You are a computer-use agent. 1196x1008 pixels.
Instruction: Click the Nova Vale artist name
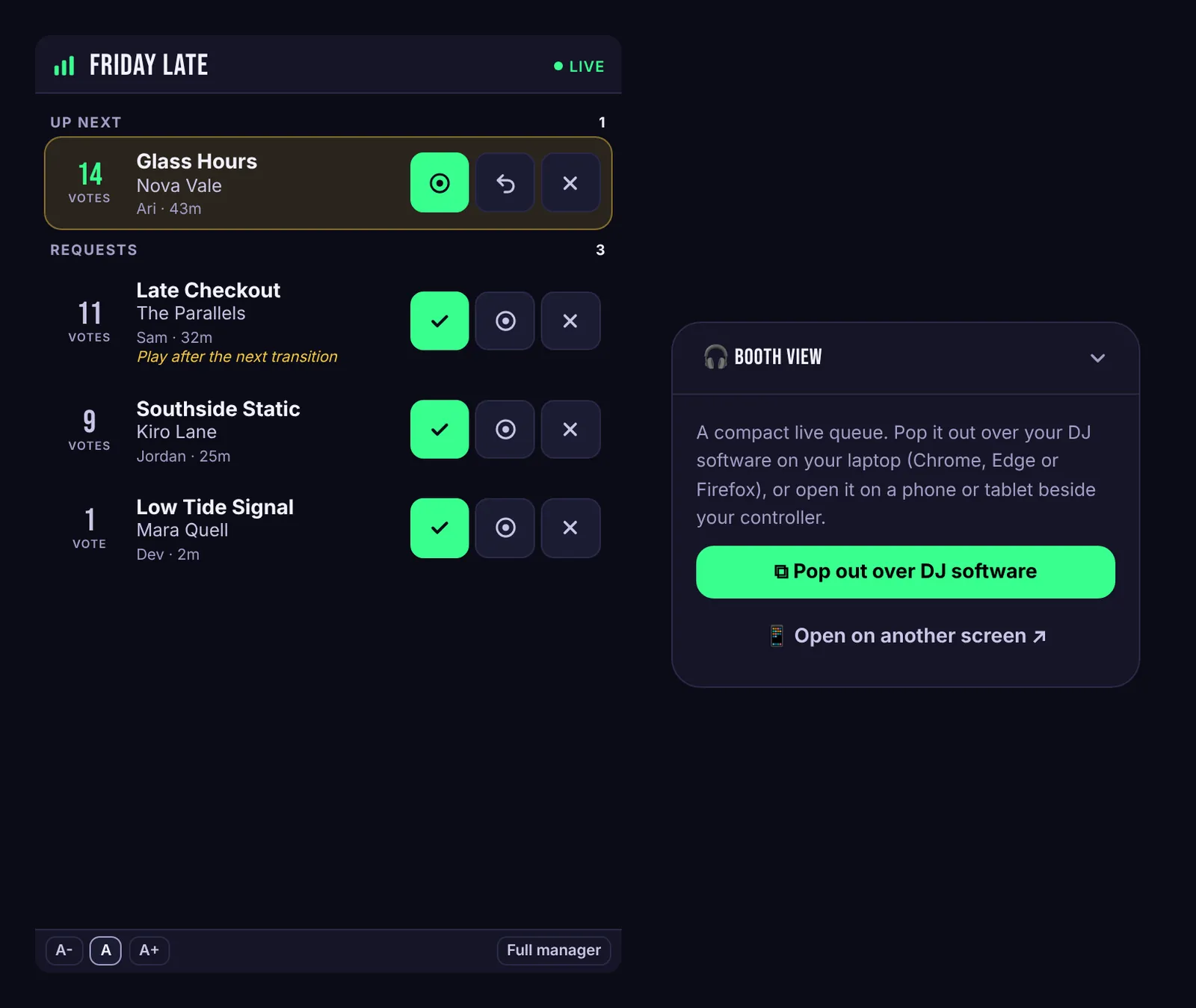click(x=179, y=186)
